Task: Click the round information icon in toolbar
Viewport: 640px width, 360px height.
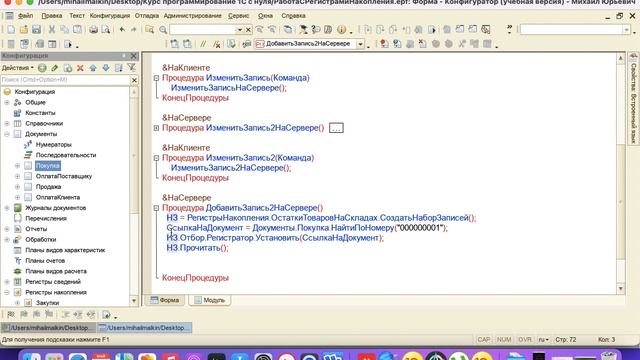Action: click(x=342, y=29)
